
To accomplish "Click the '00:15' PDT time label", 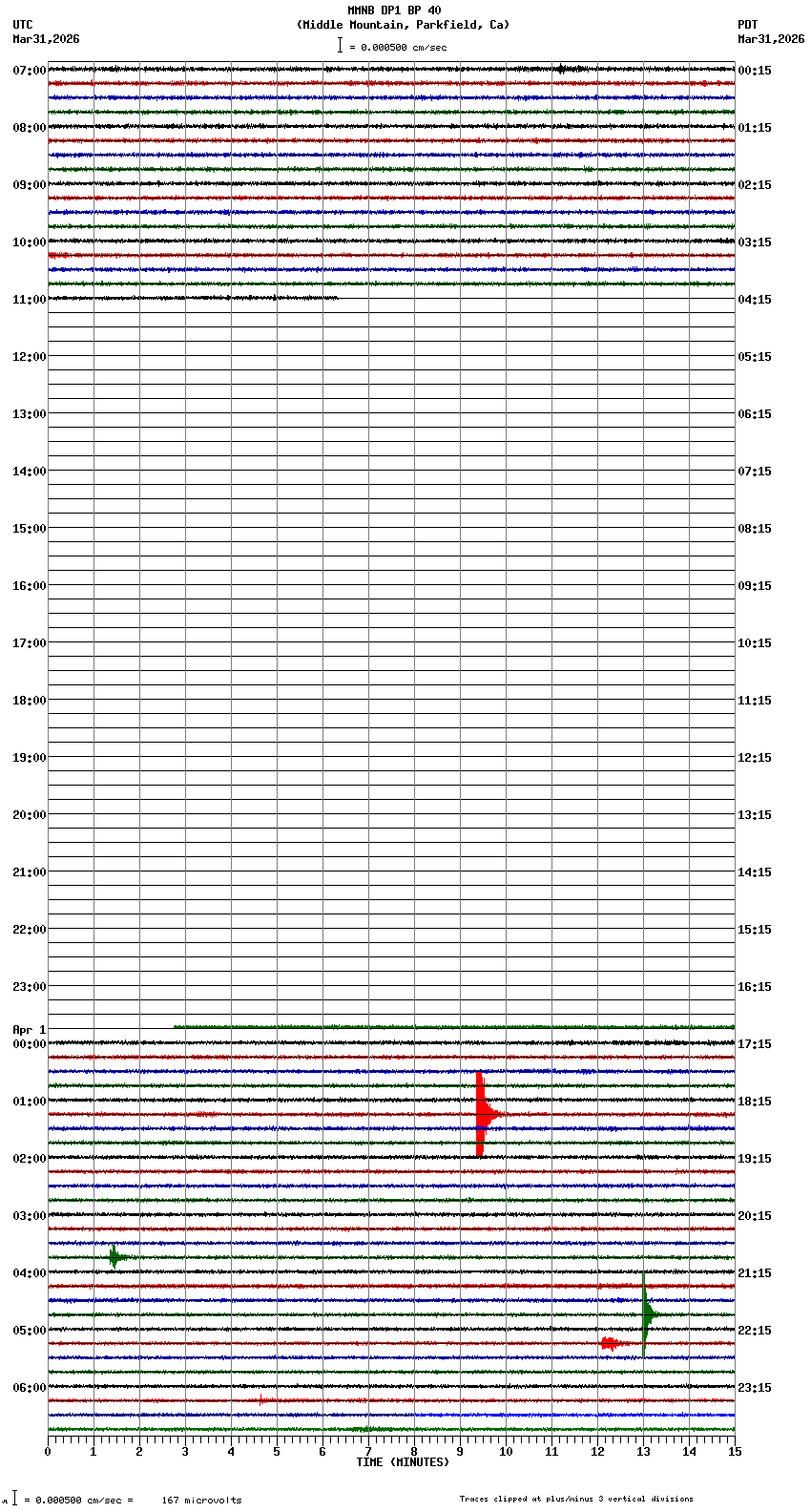I will click(x=755, y=71).
